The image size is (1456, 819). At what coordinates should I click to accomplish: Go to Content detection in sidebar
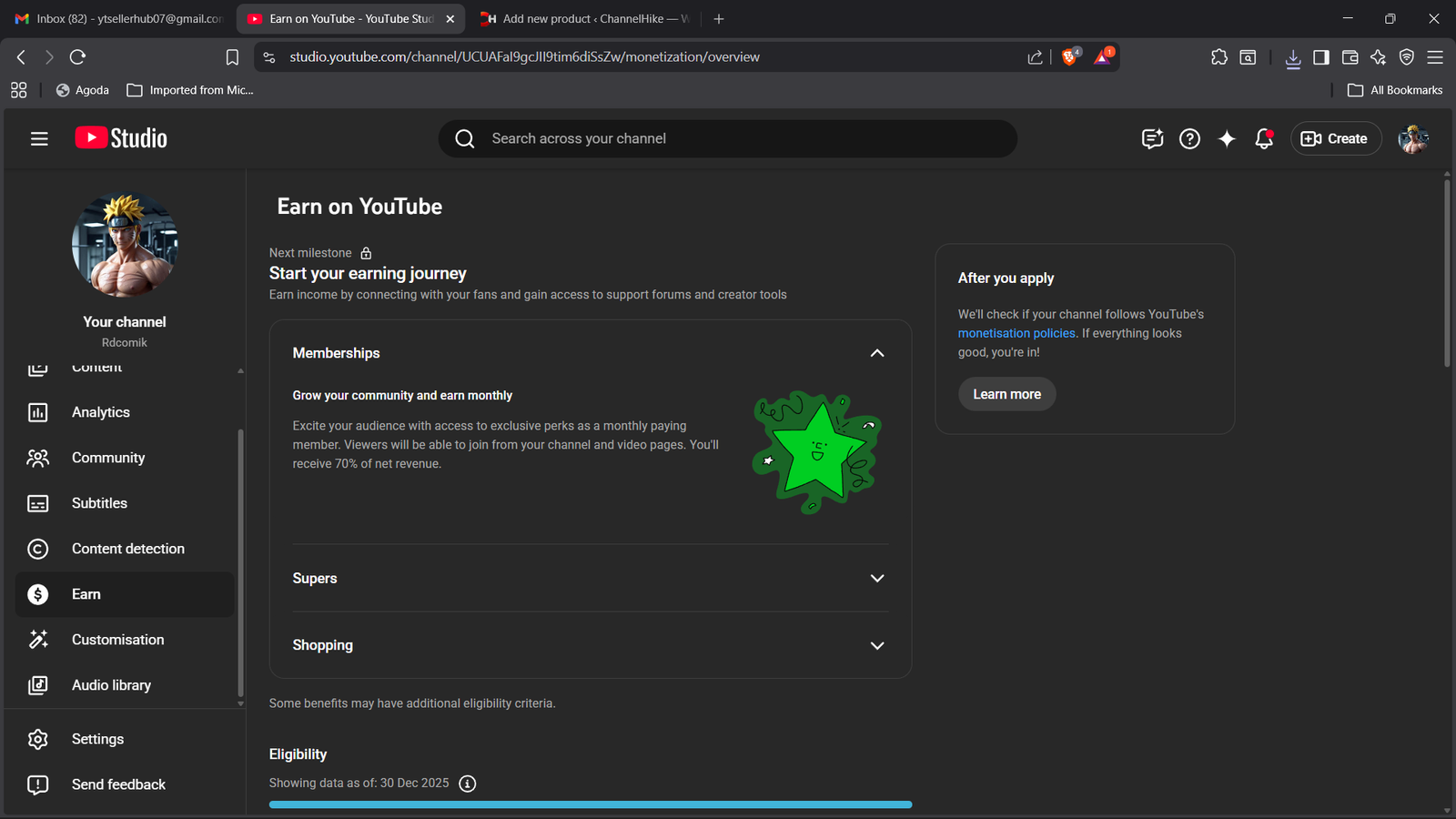pos(127,549)
